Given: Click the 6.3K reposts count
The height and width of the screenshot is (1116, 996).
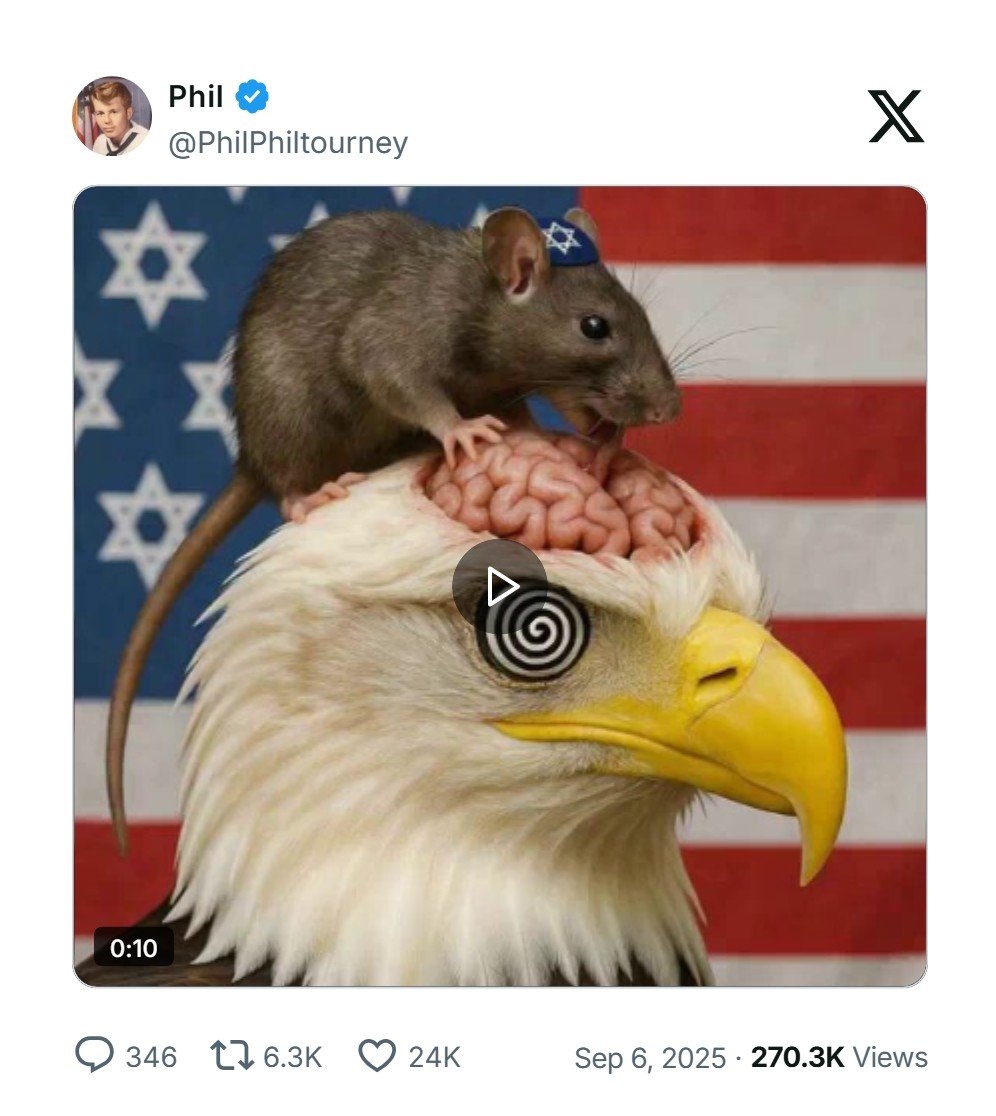Looking at the screenshot, I should coord(293,1057).
